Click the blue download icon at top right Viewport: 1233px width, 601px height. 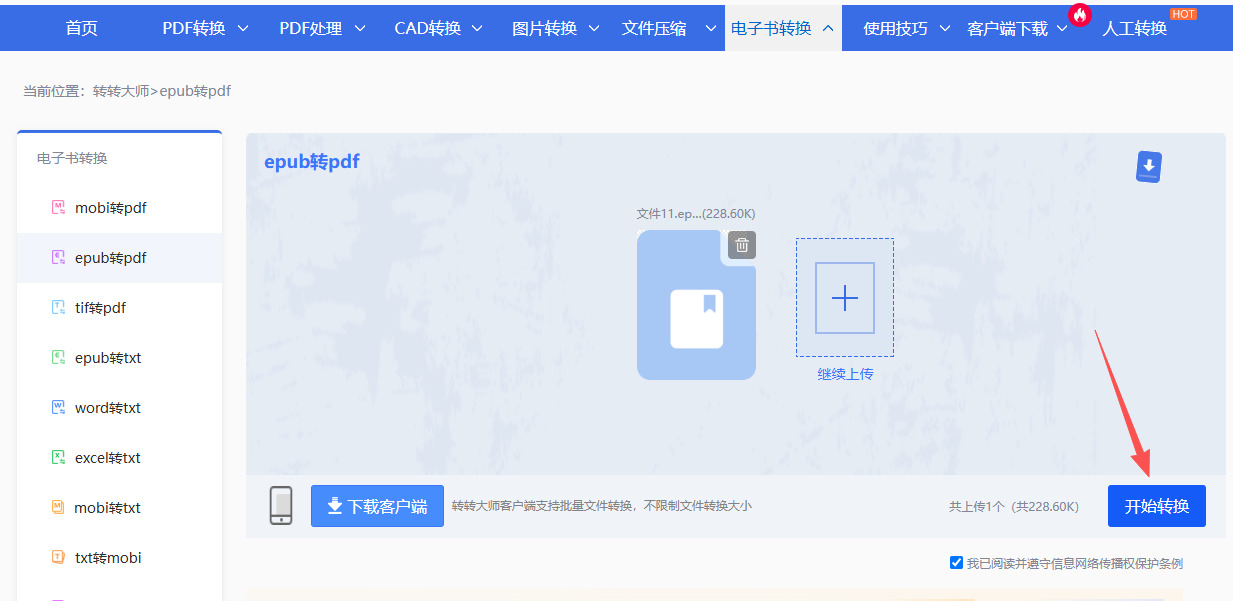[x=1149, y=167]
